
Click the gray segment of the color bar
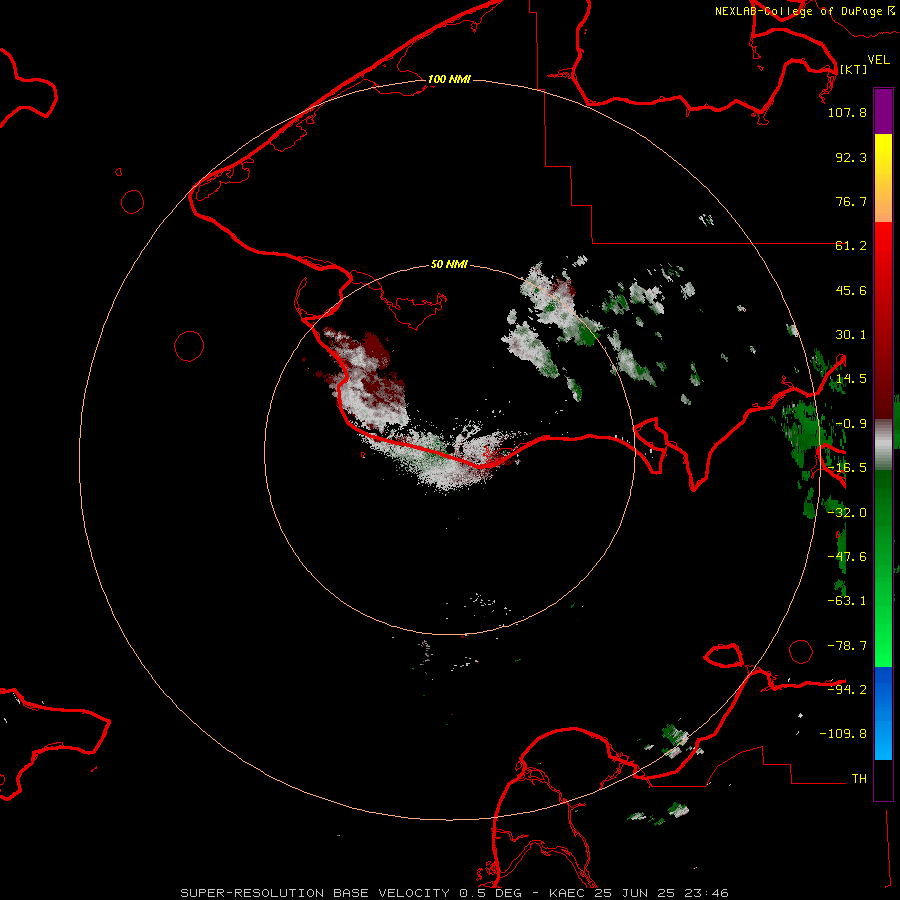pyautogui.click(x=883, y=445)
